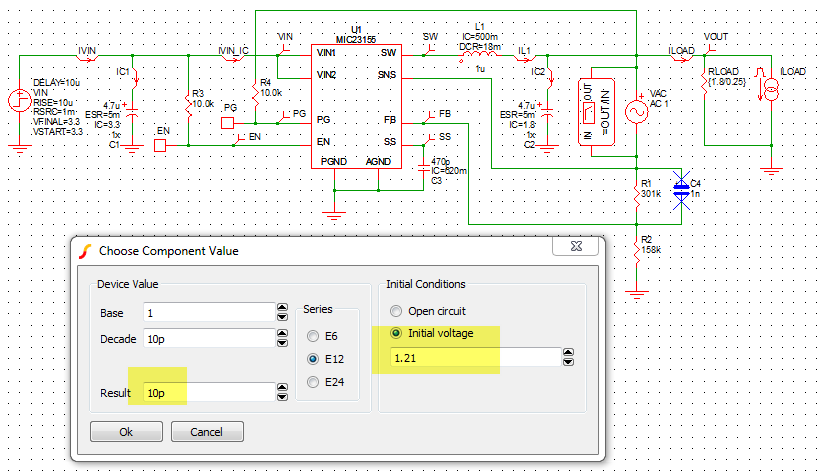Select the RLOAD resistor symbol
Viewport: 819px width, 472px height.
tap(704, 83)
